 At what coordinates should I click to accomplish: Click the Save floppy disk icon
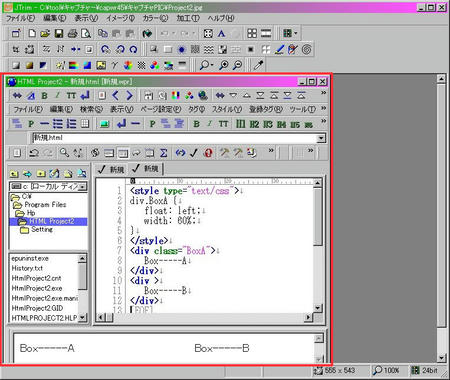59,33
